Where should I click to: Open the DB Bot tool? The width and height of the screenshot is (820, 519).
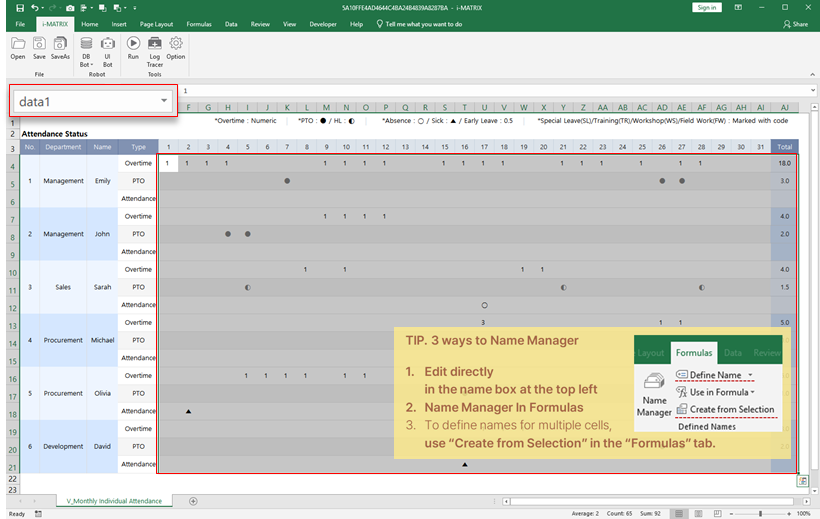(x=86, y=48)
